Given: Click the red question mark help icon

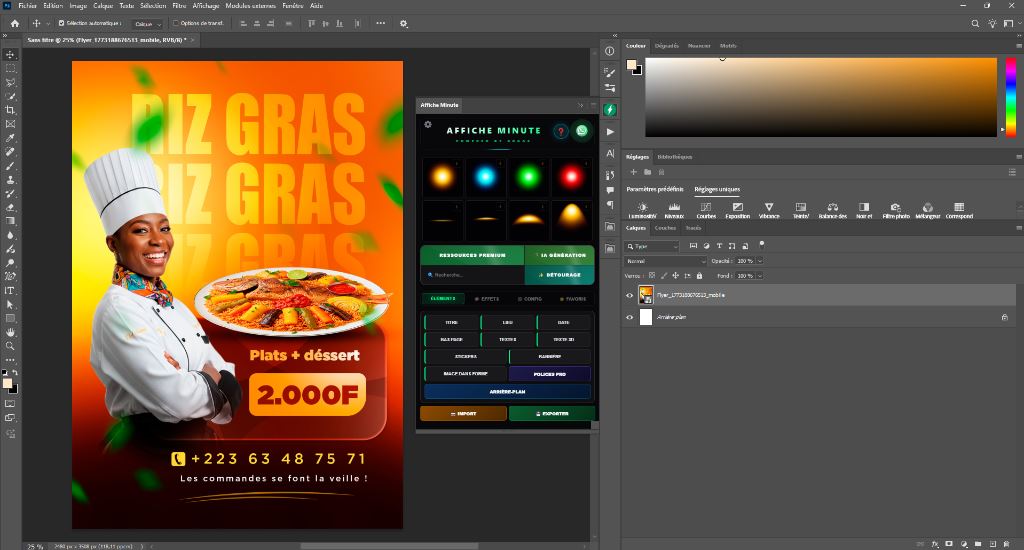Looking at the screenshot, I should (x=560, y=131).
